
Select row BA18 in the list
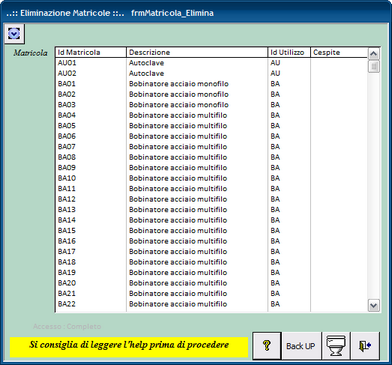pyautogui.click(x=211, y=262)
